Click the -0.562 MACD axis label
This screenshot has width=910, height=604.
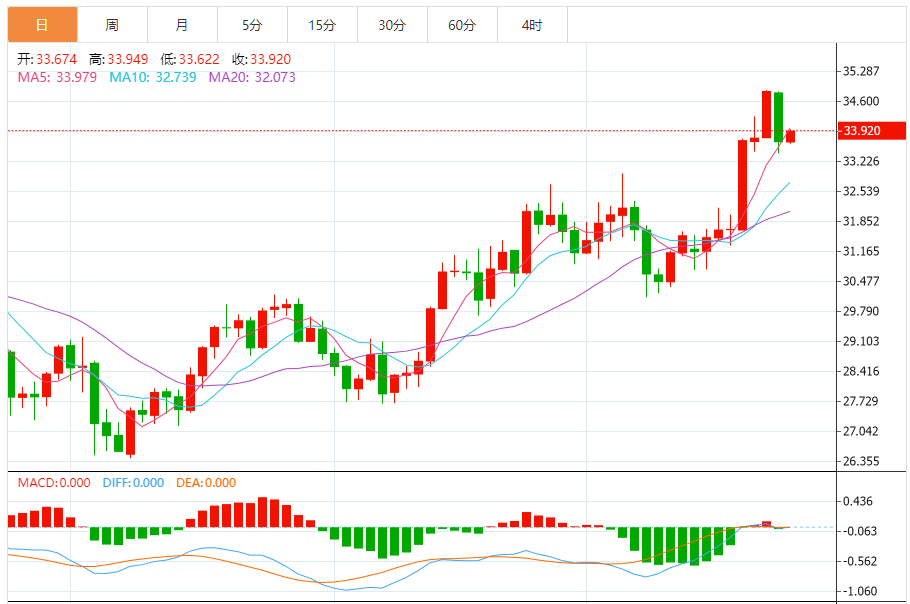pyautogui.click(x=859, y=561)
